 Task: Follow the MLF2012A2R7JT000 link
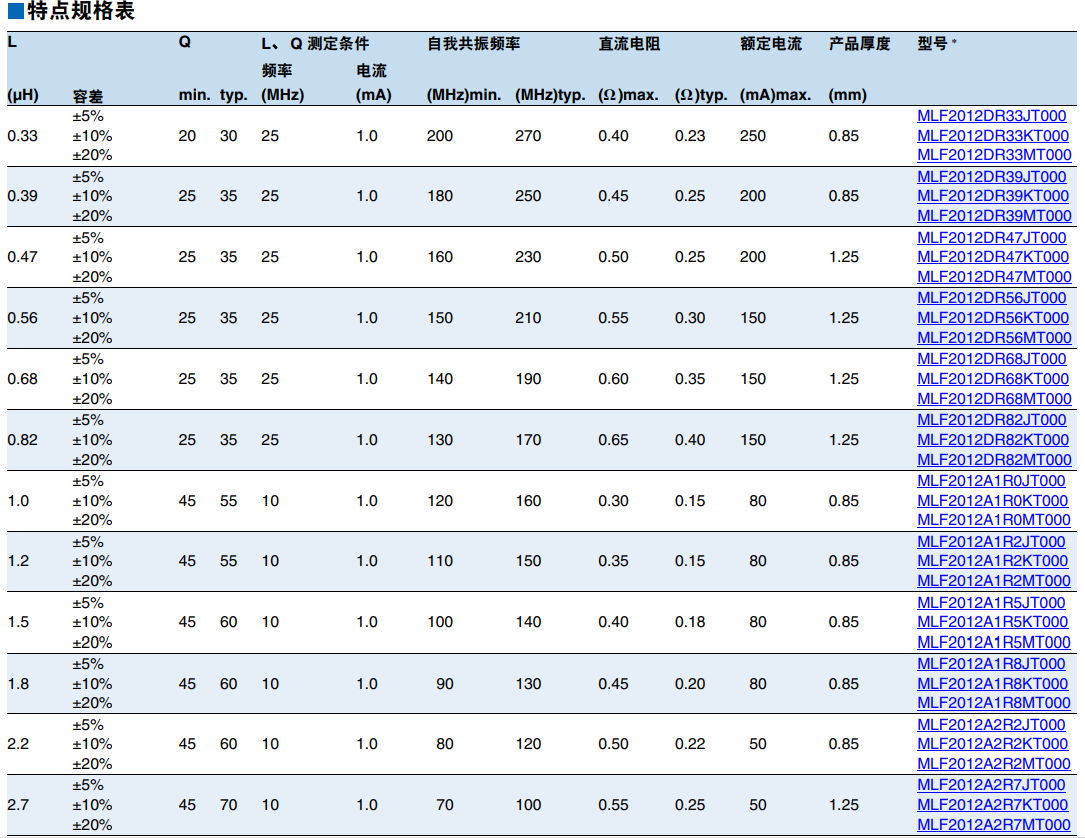pos(991,785)
